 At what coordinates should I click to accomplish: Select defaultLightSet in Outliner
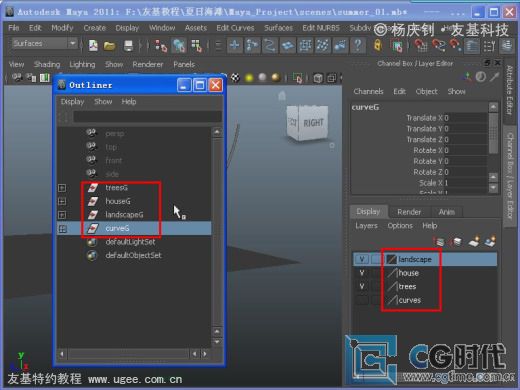pyautogui.click(x=130, y=242)
